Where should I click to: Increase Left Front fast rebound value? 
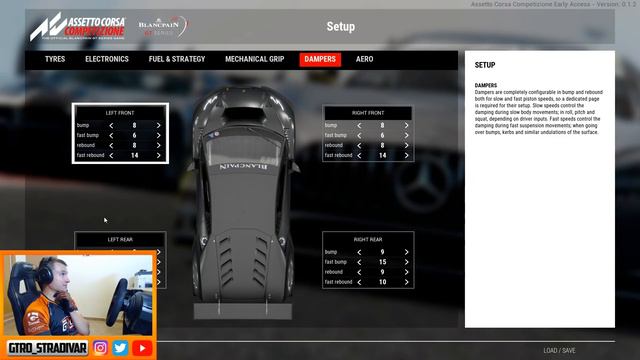pyautogui.click(x=158, y=156)
